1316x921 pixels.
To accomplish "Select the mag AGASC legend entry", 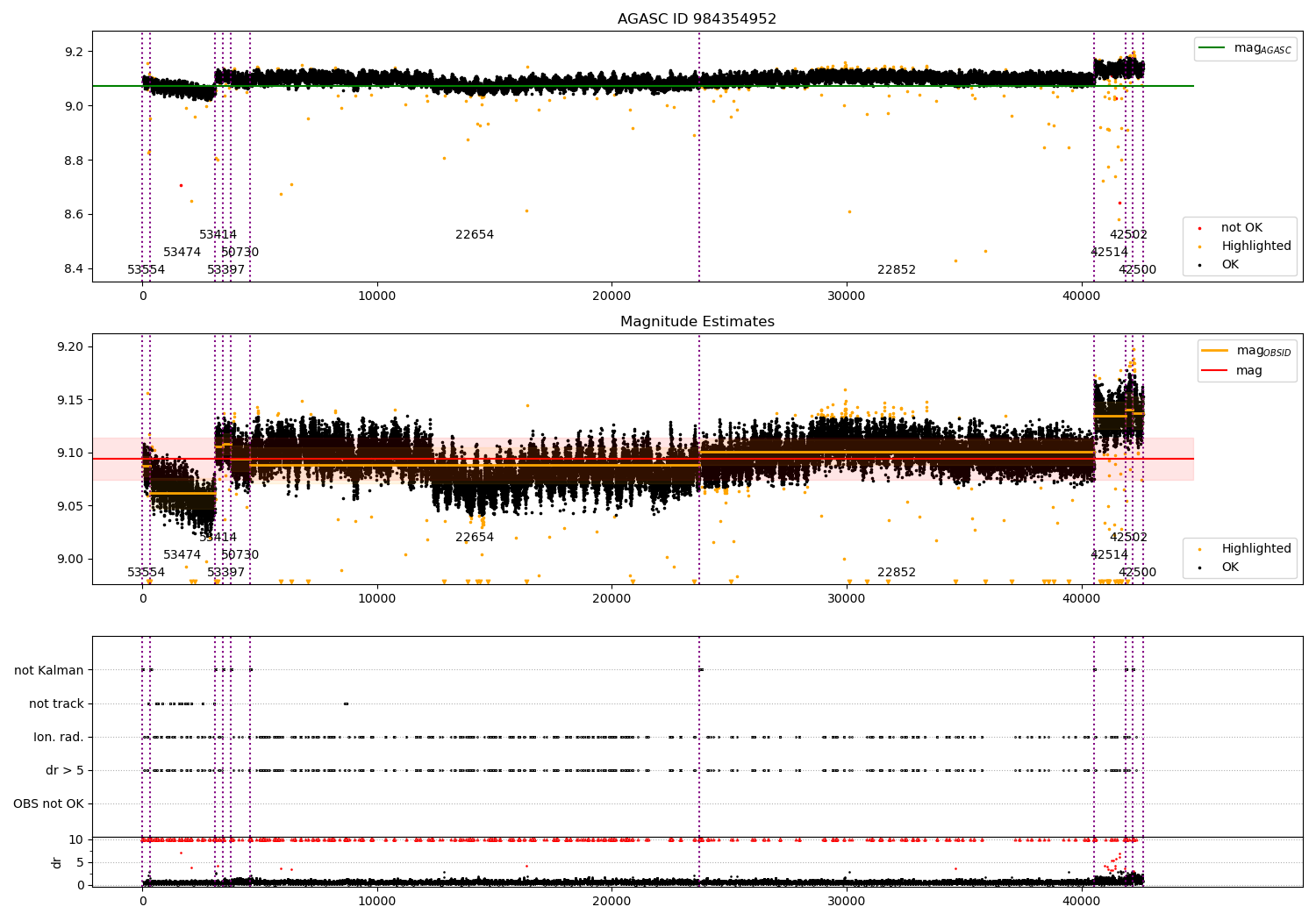I will click(1246, 48).
